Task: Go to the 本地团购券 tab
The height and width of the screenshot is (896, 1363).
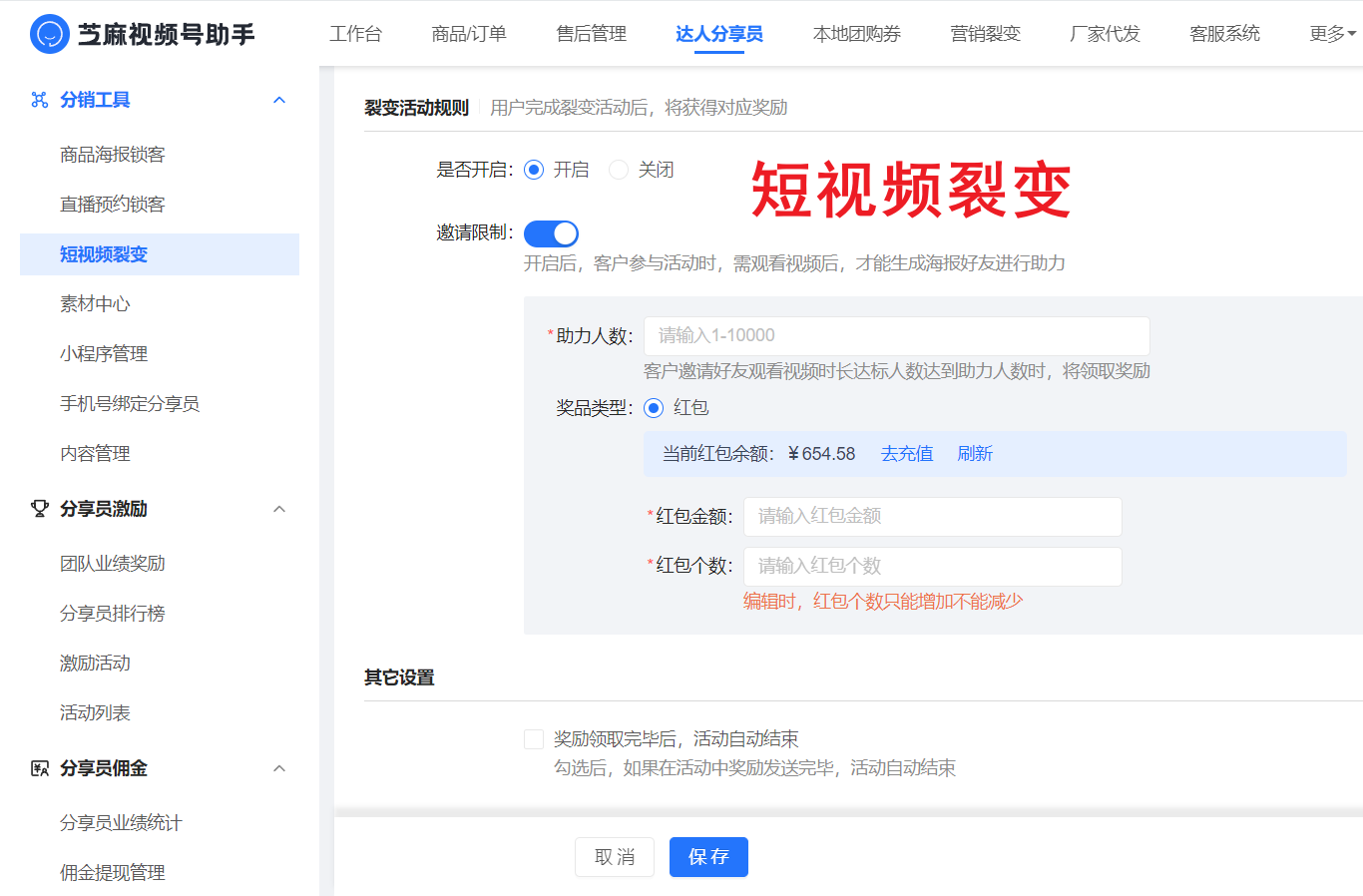Action: click(857, 34)
